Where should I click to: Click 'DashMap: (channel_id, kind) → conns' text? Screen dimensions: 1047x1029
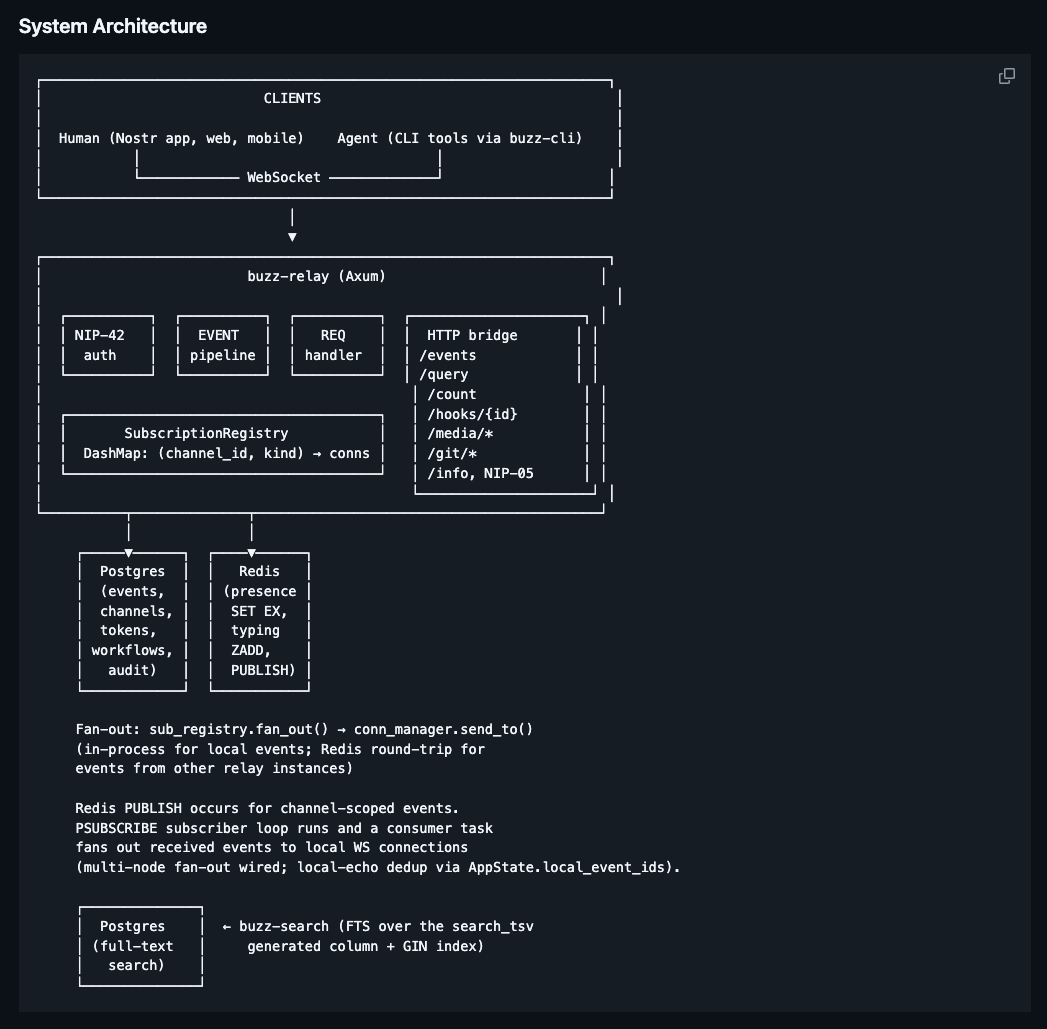coord(226,453)
